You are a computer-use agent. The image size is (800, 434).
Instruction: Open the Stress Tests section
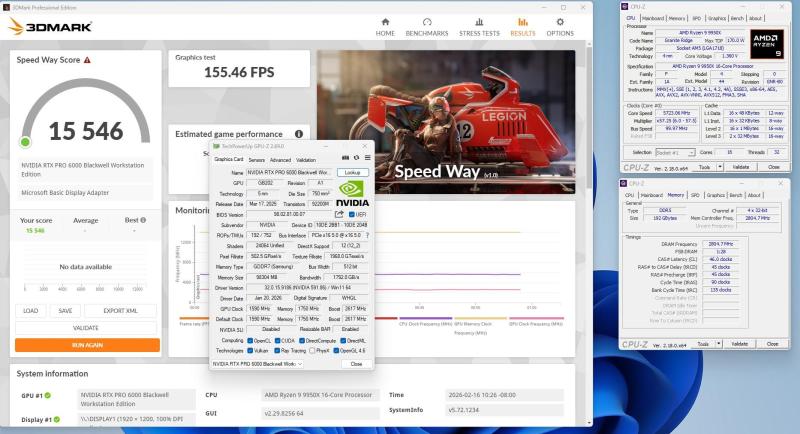pos(479,22)
